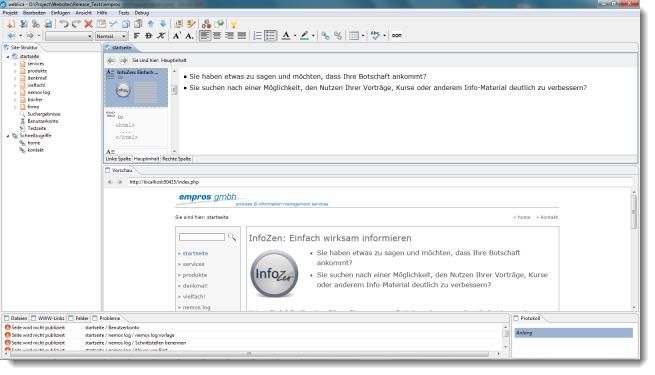Click the remove link icon
This screenshot has height=375, width=655.
point(338,36)
